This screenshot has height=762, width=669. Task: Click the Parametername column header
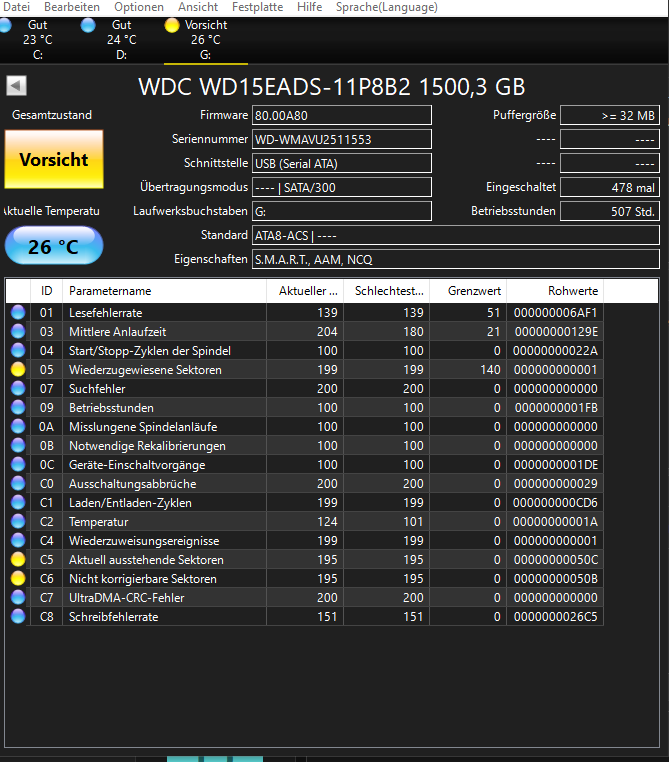click(164, 291)
